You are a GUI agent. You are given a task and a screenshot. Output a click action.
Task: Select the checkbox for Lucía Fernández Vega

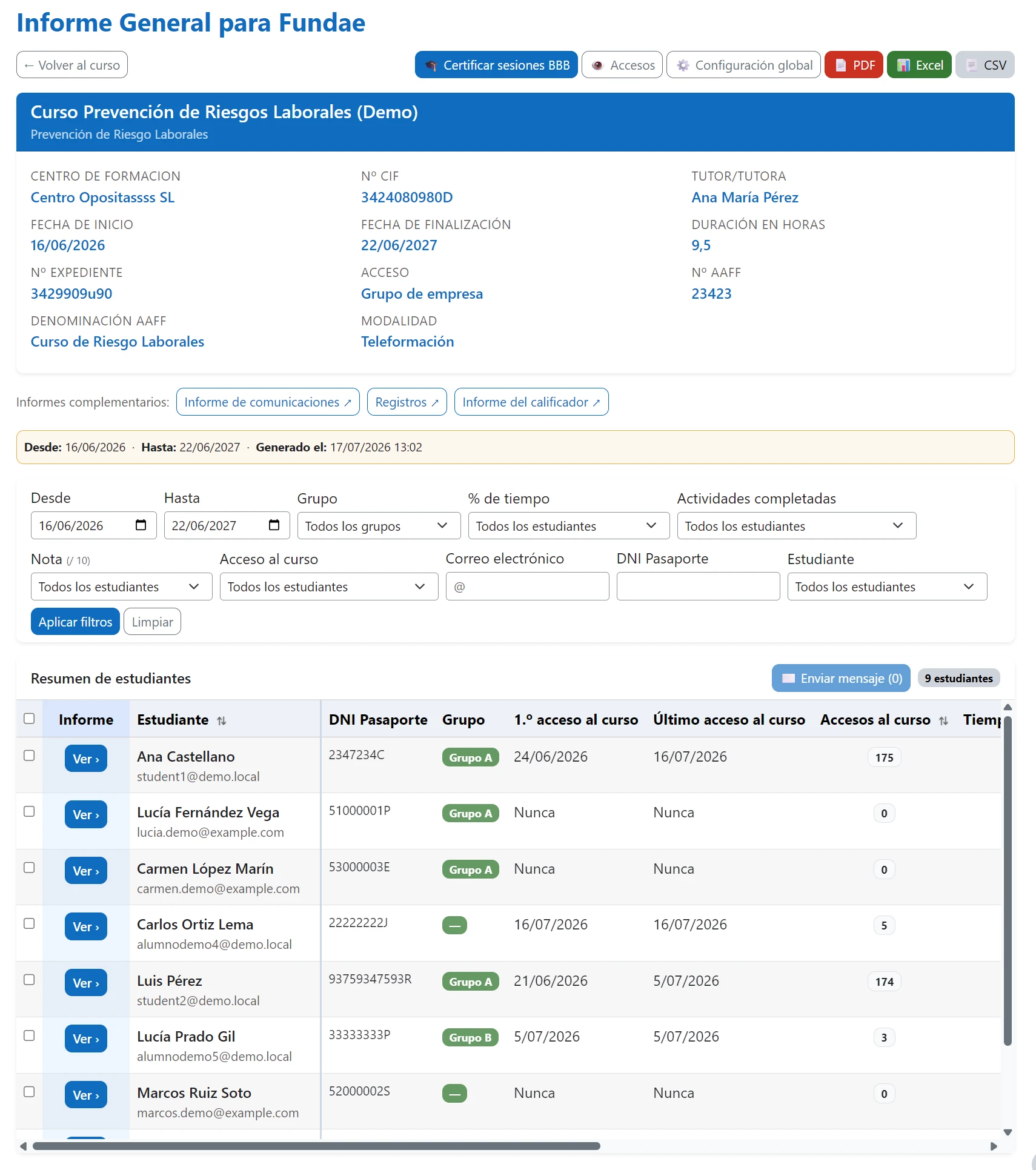tap(29, 811)
